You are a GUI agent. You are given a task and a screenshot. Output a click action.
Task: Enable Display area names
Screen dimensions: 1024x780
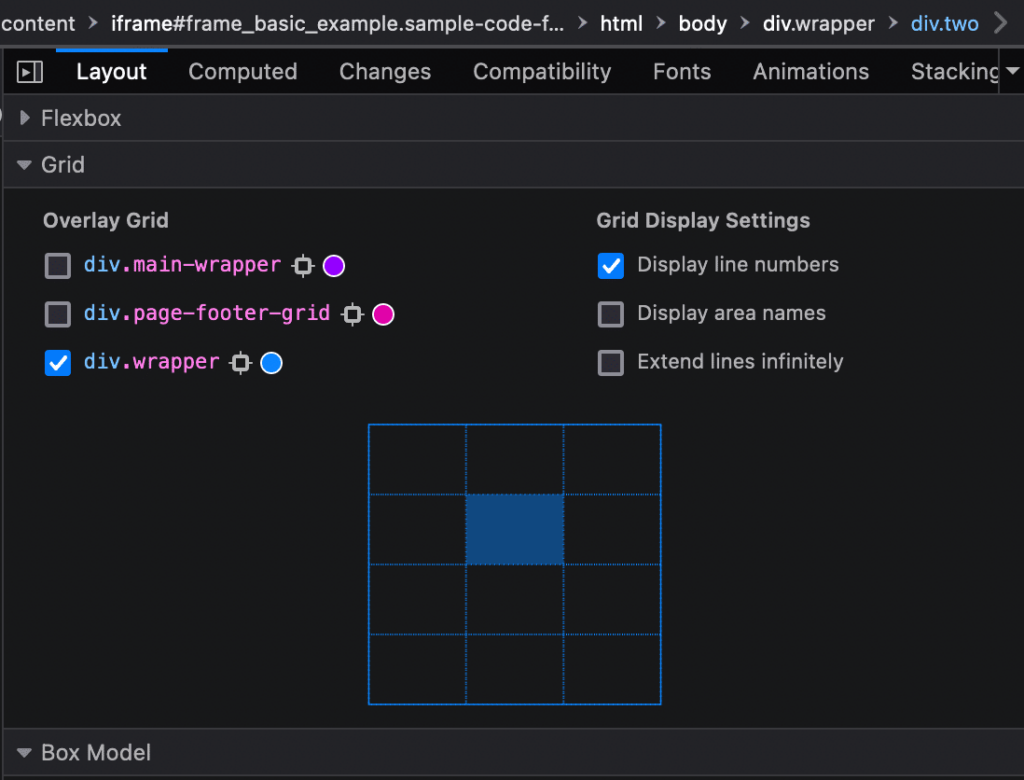click(610, 314)
